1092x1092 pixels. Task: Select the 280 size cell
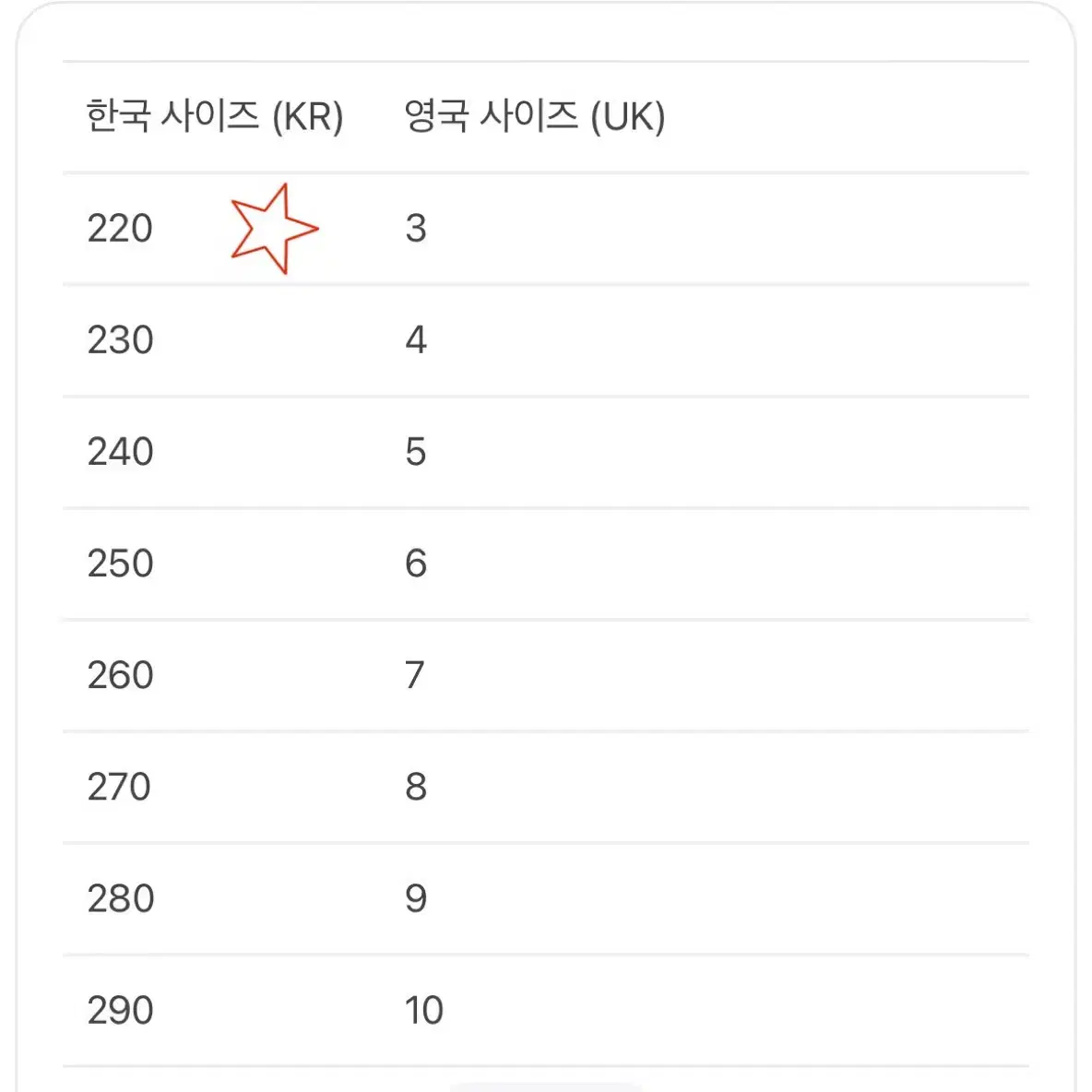click(120, 899)
